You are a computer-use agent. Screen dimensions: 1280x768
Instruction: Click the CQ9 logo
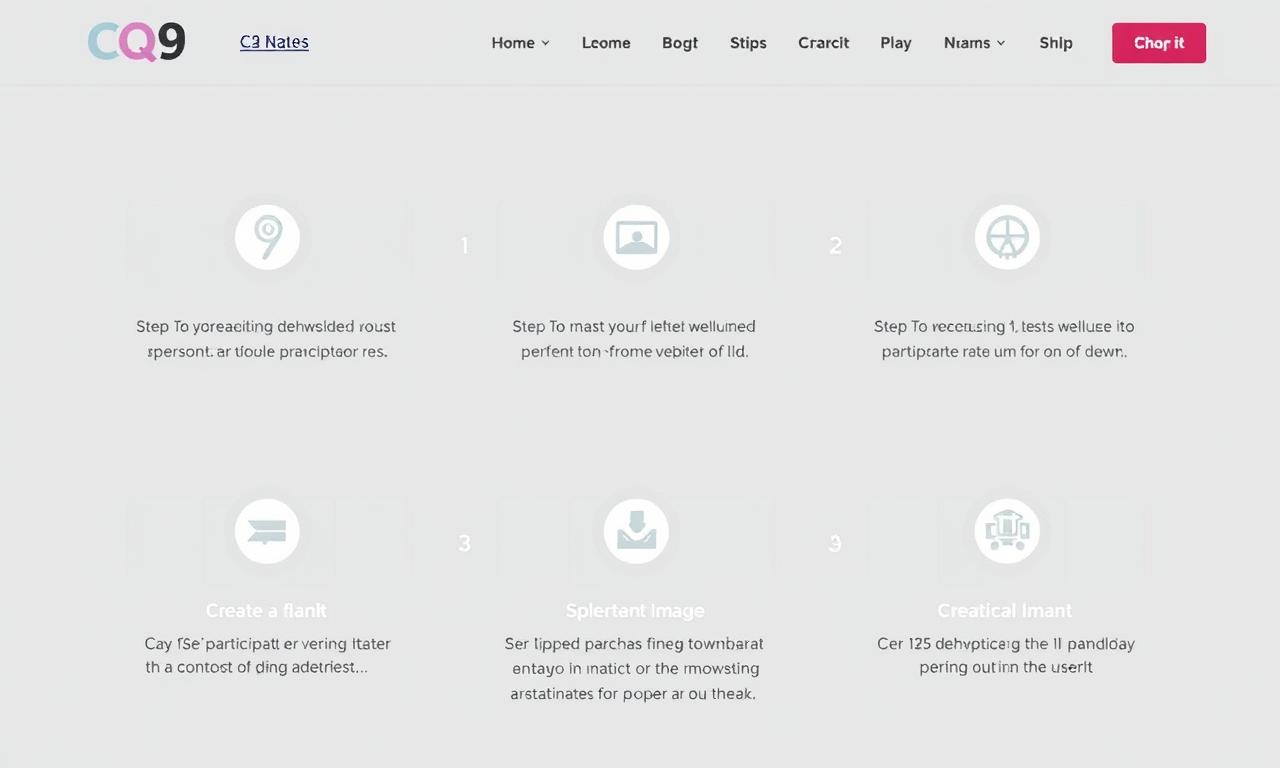tap(136, 42)
